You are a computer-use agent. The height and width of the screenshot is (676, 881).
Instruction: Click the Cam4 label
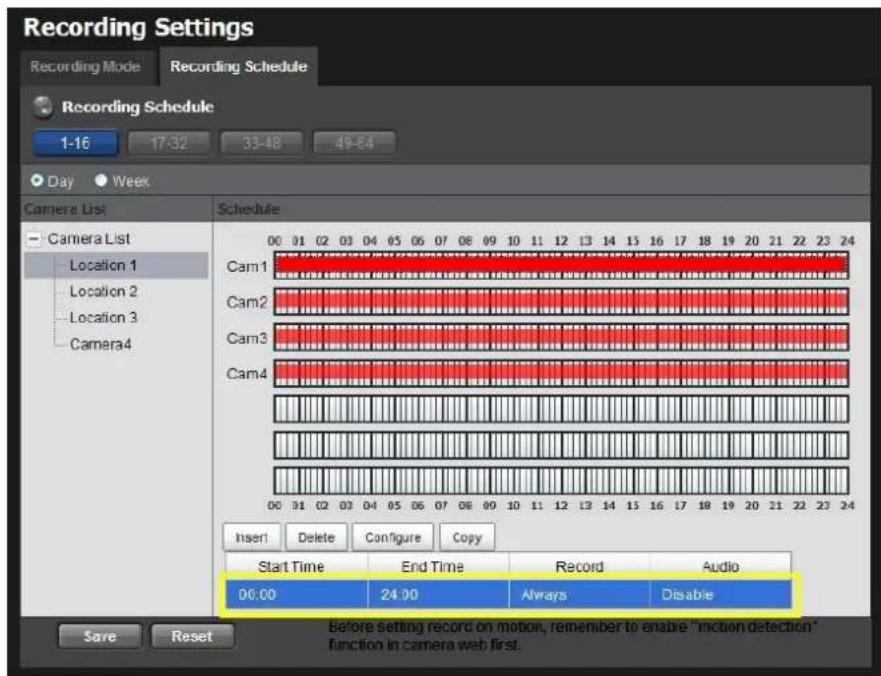coord(247,374)
